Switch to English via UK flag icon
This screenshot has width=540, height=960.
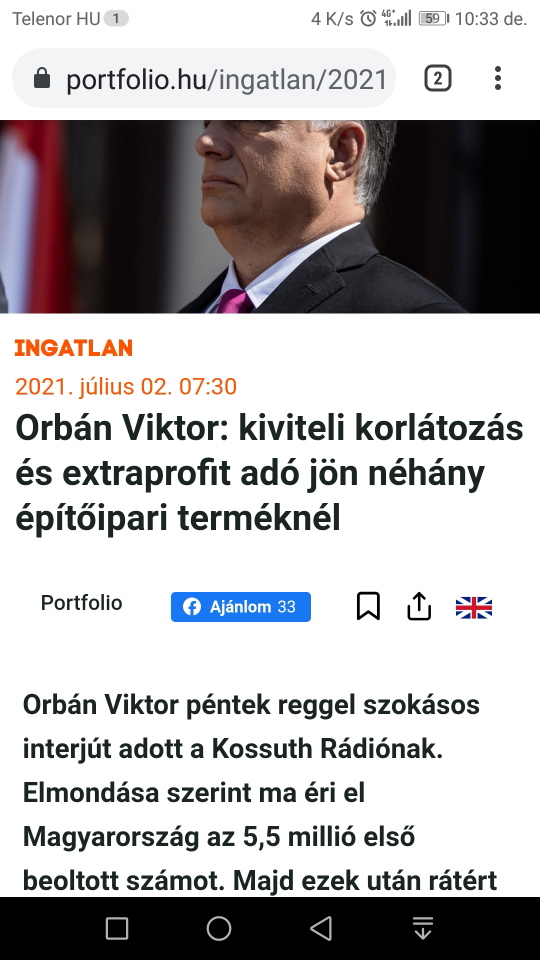coord(474,607)
